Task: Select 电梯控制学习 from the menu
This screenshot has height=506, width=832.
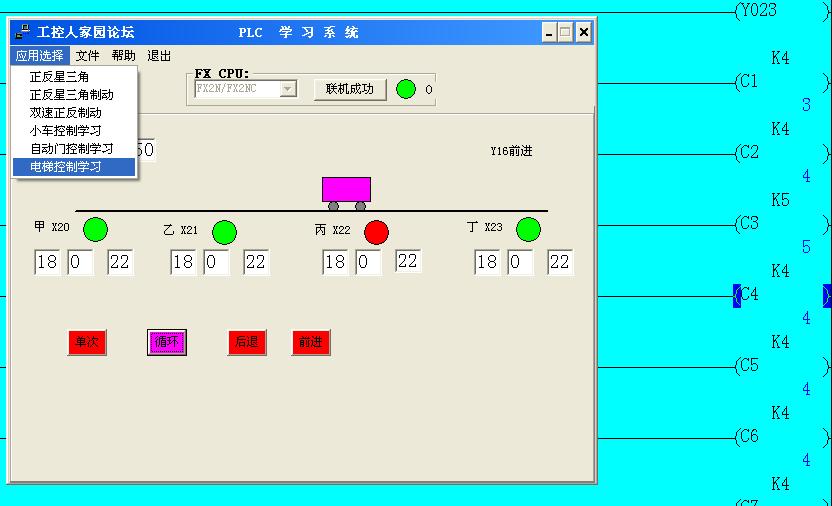Action: [66, 167]
